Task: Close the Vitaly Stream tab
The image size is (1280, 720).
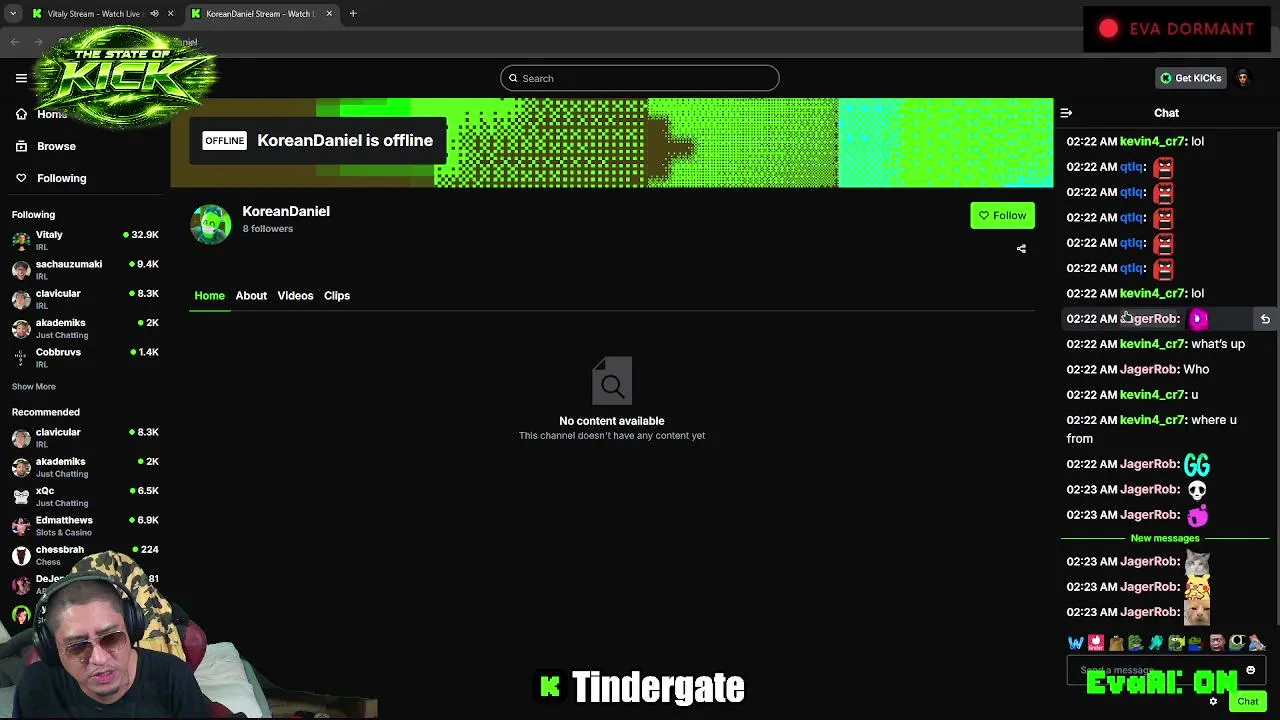Action: click(170, 14)
